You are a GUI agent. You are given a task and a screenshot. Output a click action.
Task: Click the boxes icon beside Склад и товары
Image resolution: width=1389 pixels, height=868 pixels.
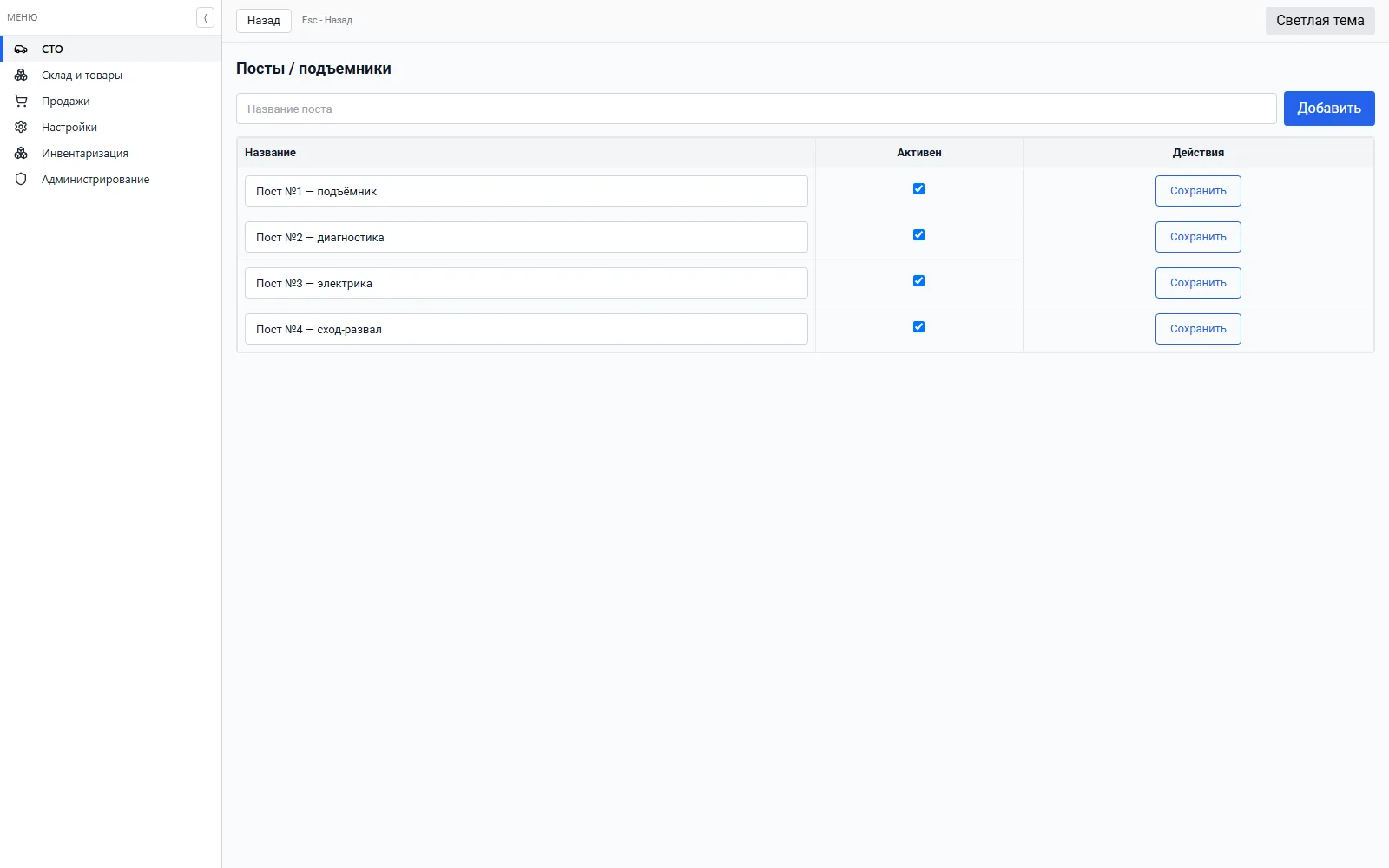[21, 76]
